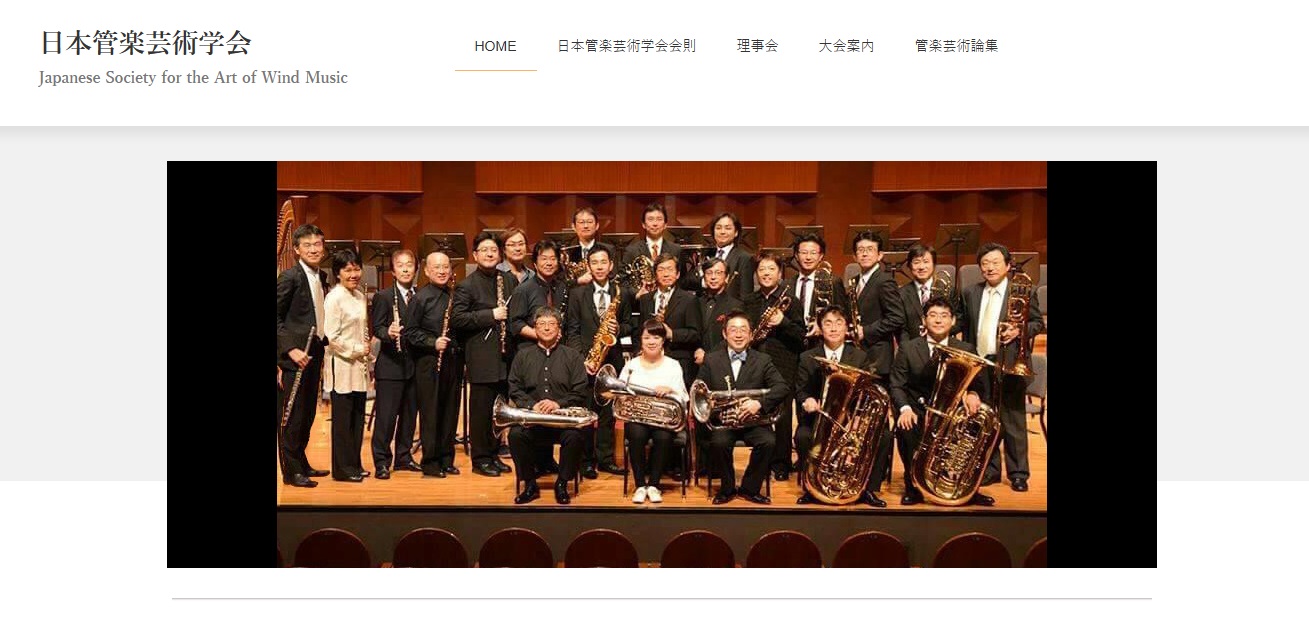Go to the 理事会 page
This screenshot has width=1309, height=620.
(x=757, y=46)
